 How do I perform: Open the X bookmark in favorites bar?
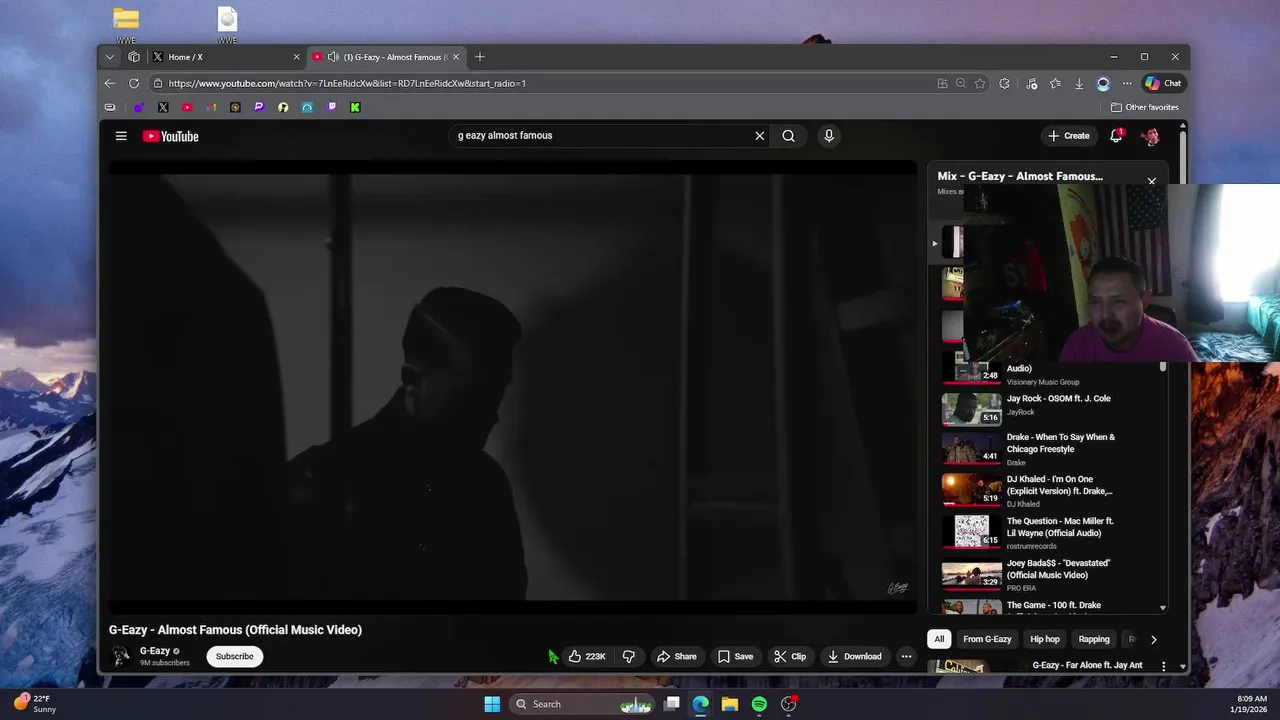pyautogui.click(x=163, y=107)
